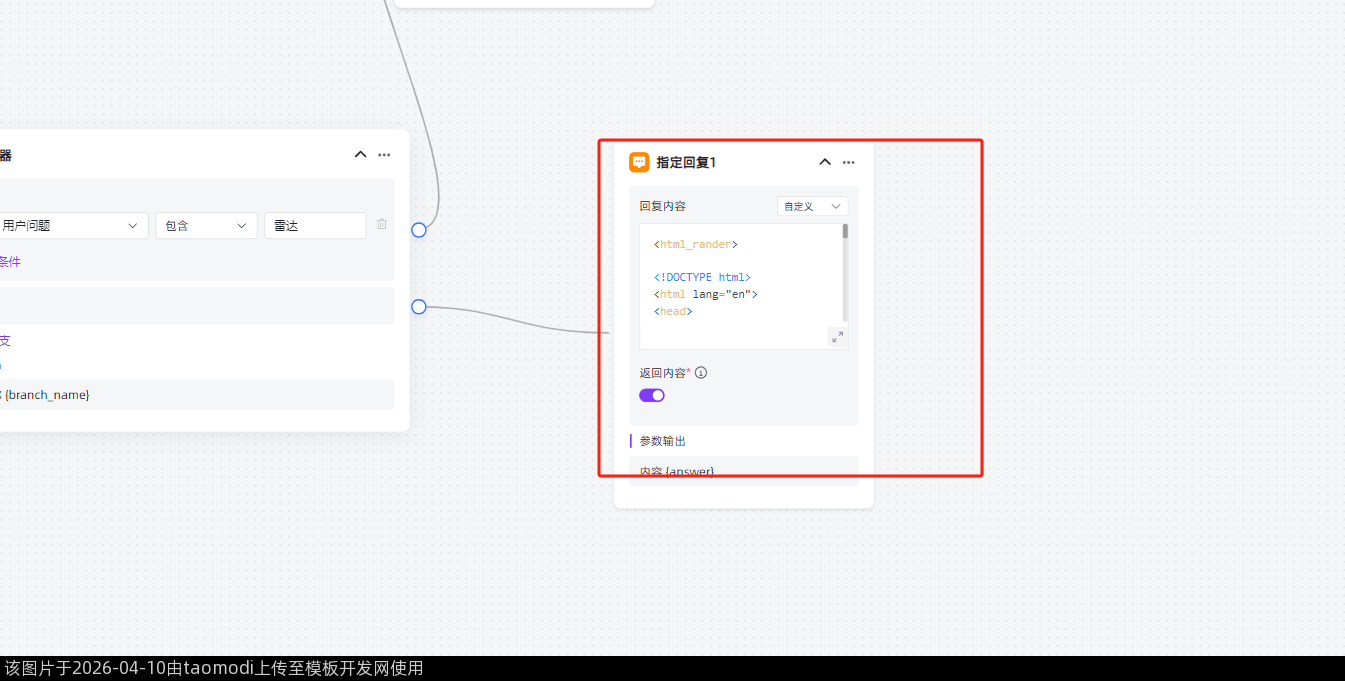Click the lower output port of the left node
The height and width of the screenshot is (681, 1345).
point(419,307)
